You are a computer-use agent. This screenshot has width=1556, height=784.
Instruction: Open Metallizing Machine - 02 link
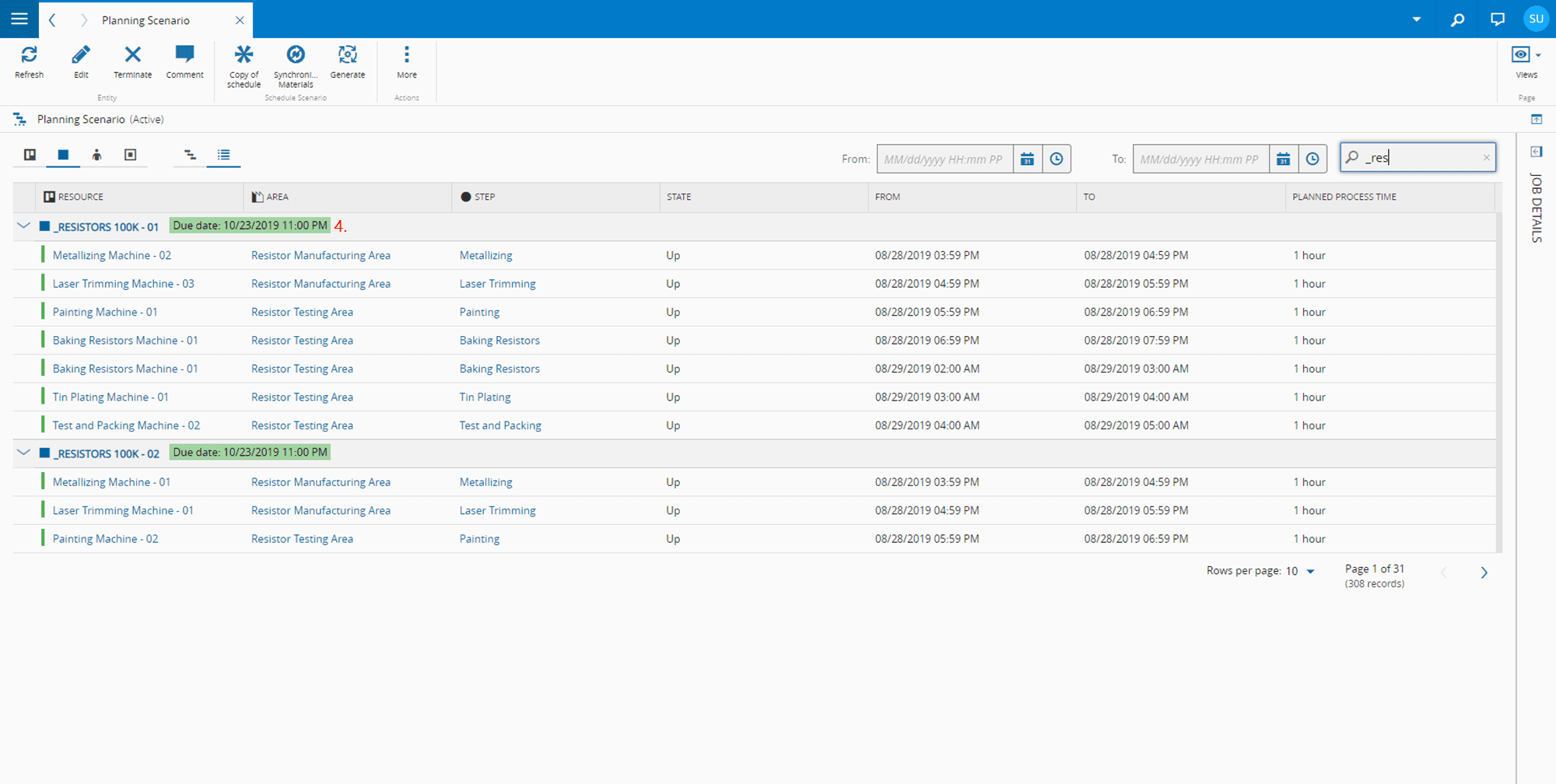point(112,256)
